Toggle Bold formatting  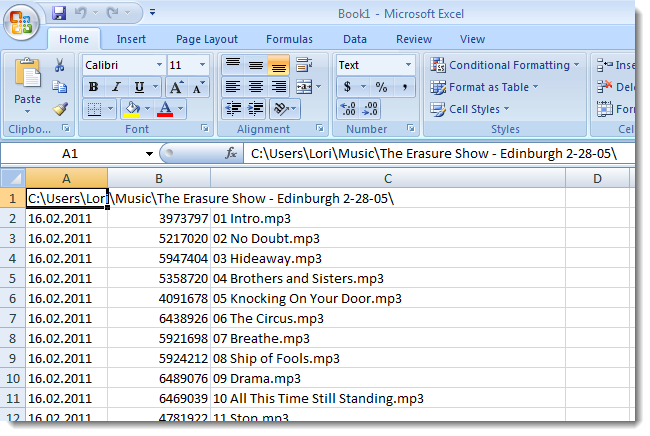[94, 87]
